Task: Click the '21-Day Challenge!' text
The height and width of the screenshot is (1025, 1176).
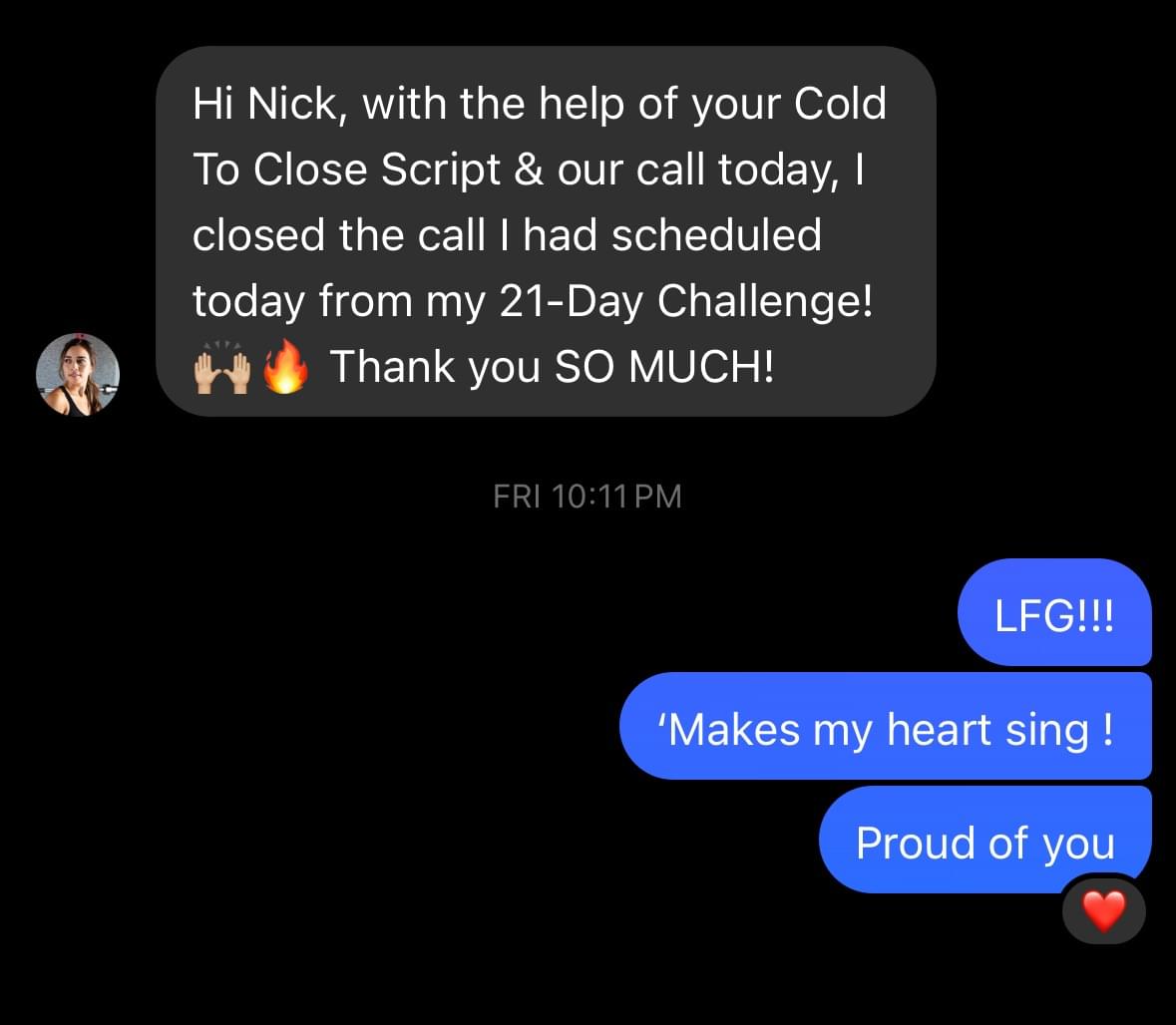Action: (x=685, y=301)
